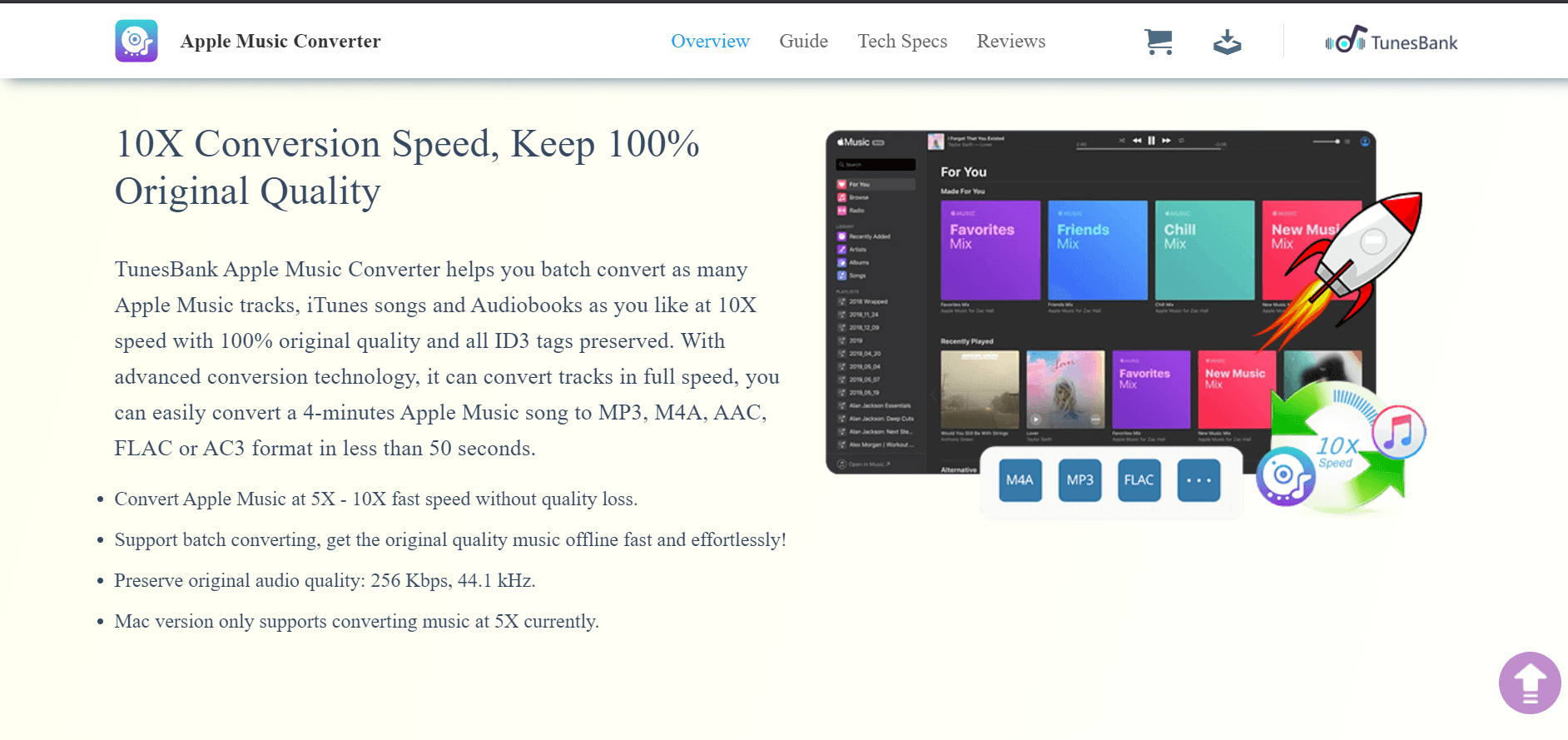Click the MP3 format icon

tap(1079, 480)
